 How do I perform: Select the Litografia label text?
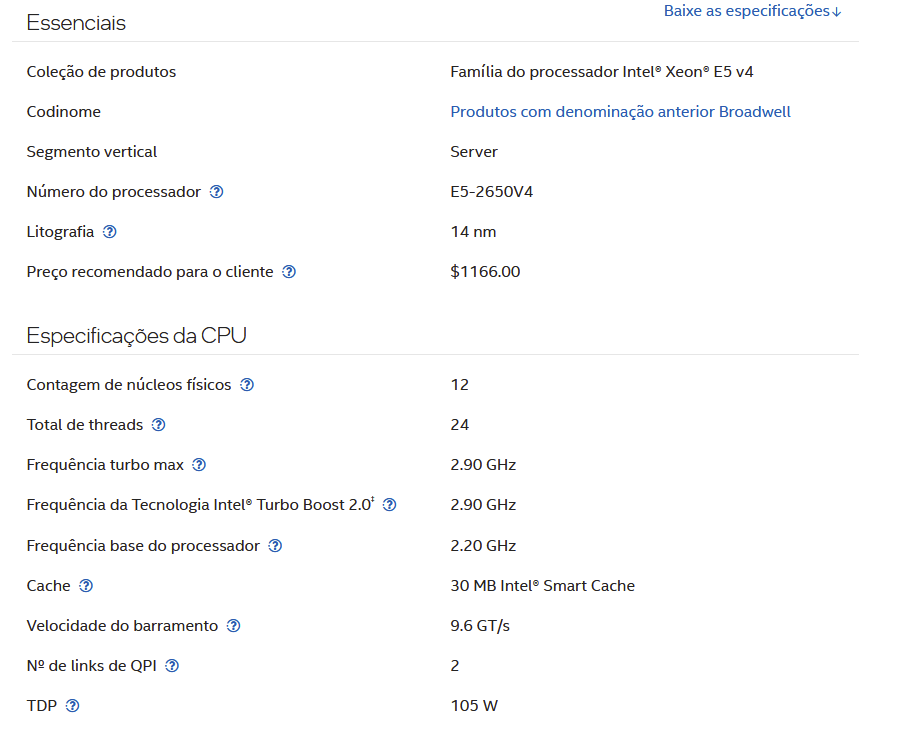(x=60, y=232)
